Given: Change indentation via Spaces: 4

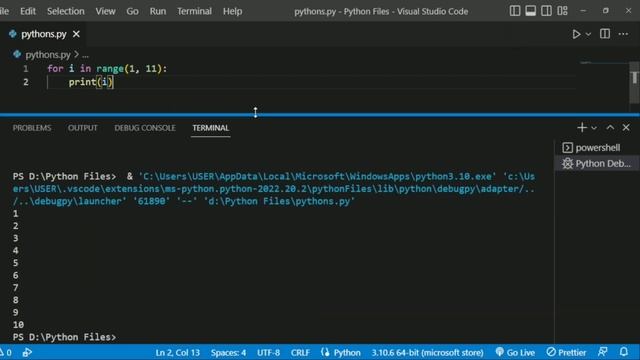Looking at the screenshot, I should click(228, 352).
